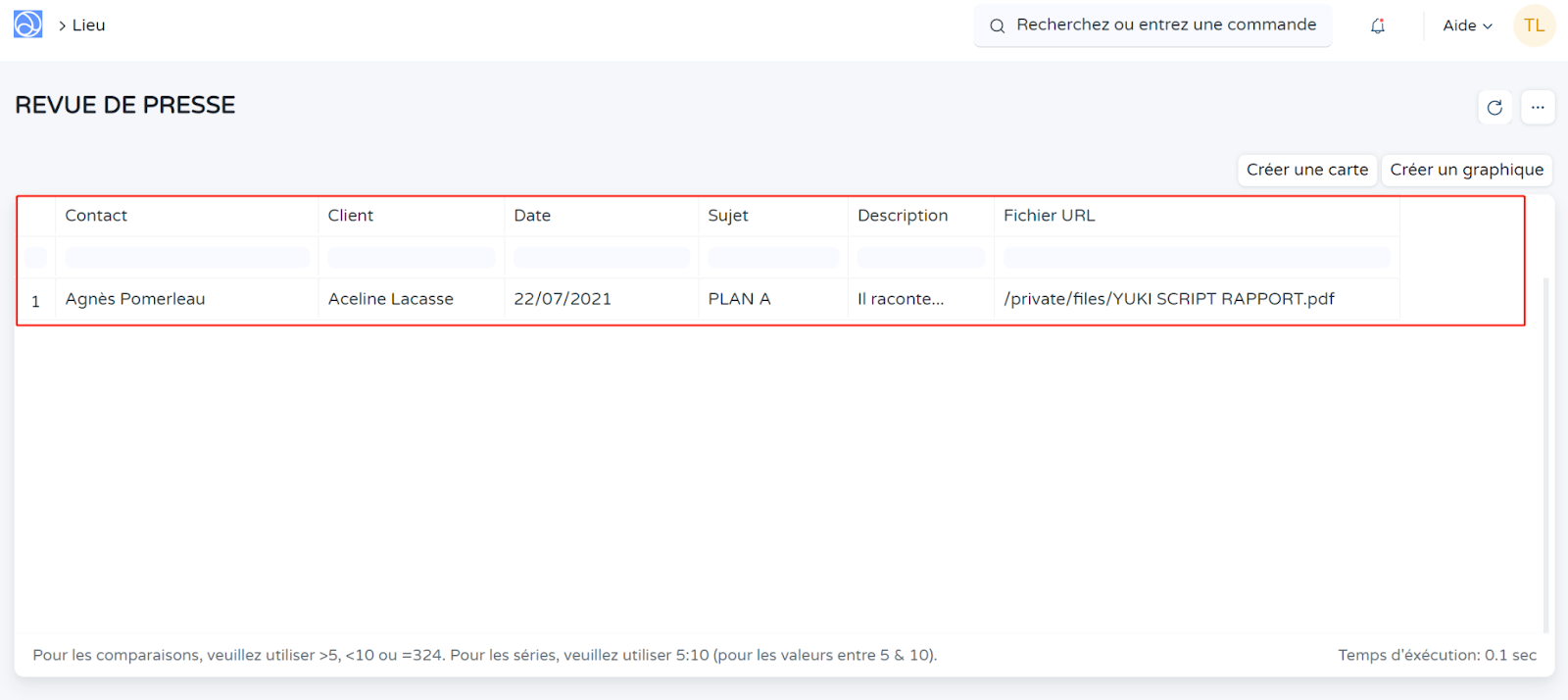
Task: Select the Agnès Pomerleau contact cell
Action: click(135, 299)
